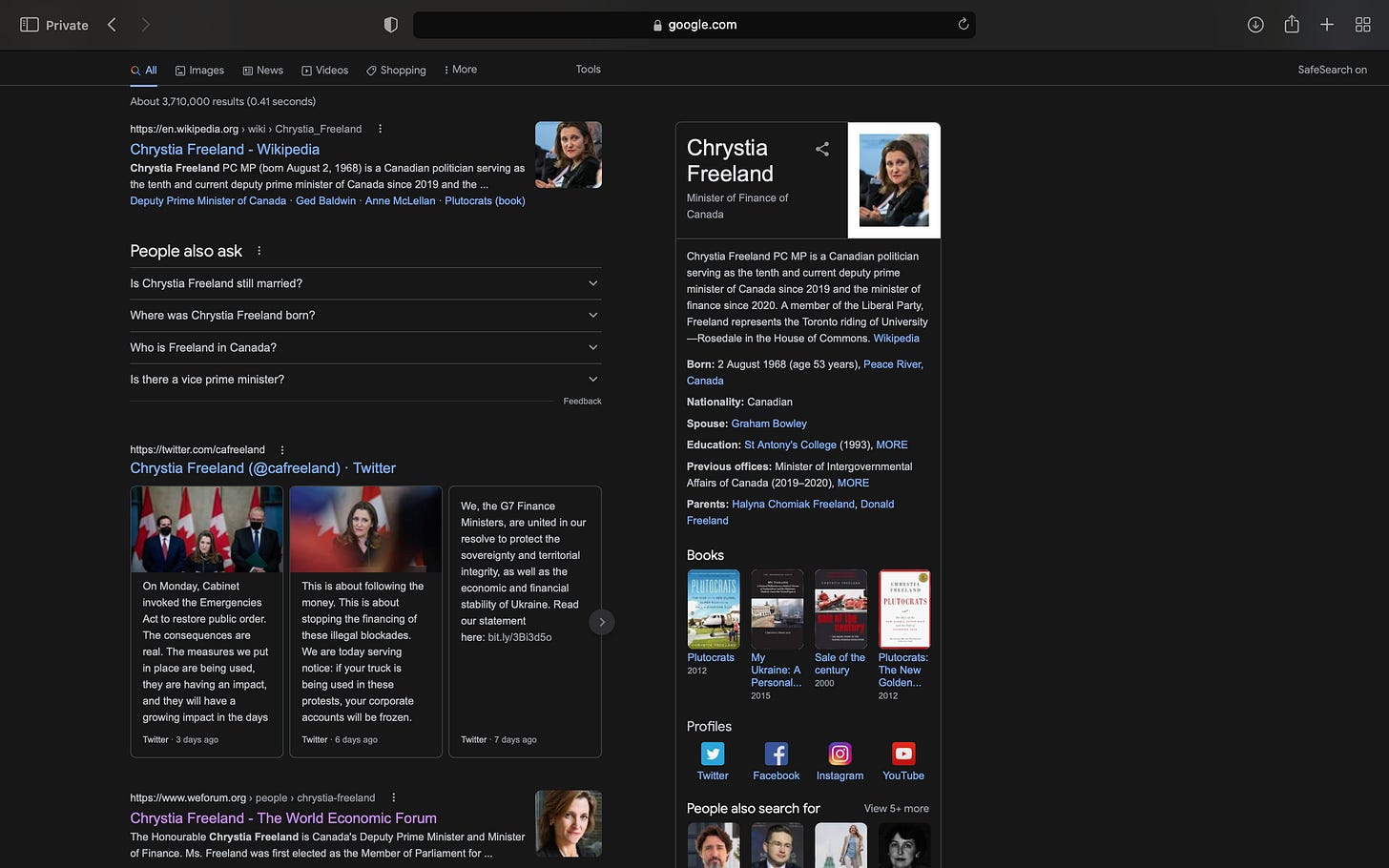1389x868 pixels.
Task: Open the Anne McLellan sitelink
Action: coord(400,201)
